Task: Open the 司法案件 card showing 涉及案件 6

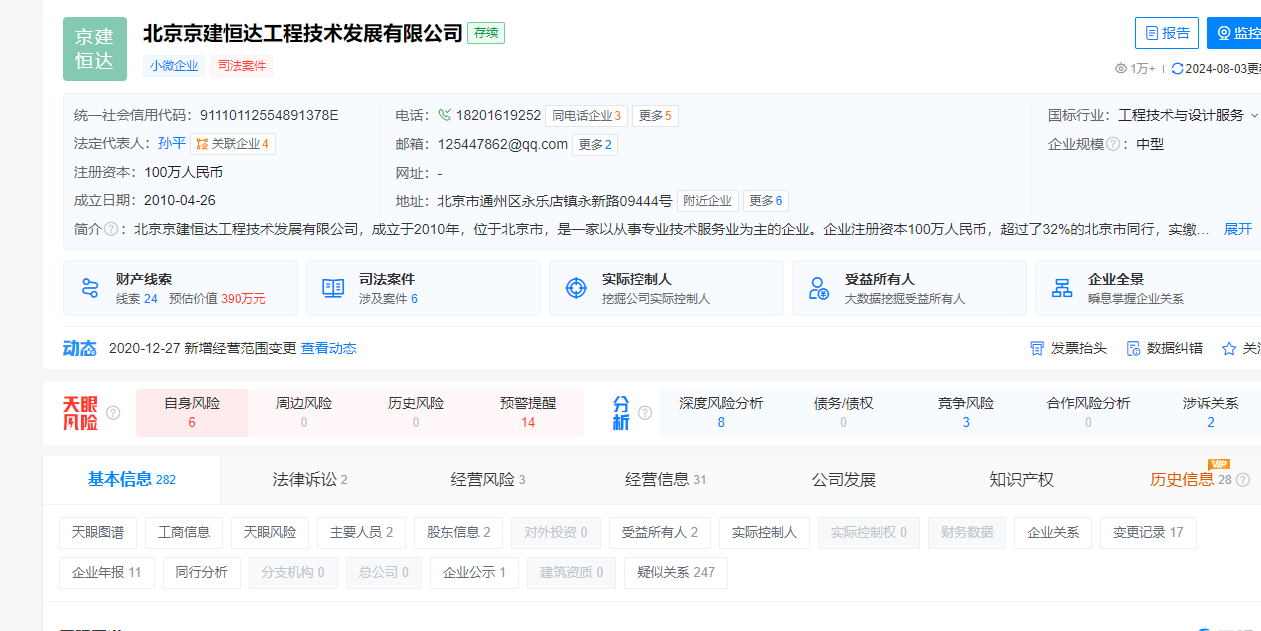Action: tap(423, 288)
